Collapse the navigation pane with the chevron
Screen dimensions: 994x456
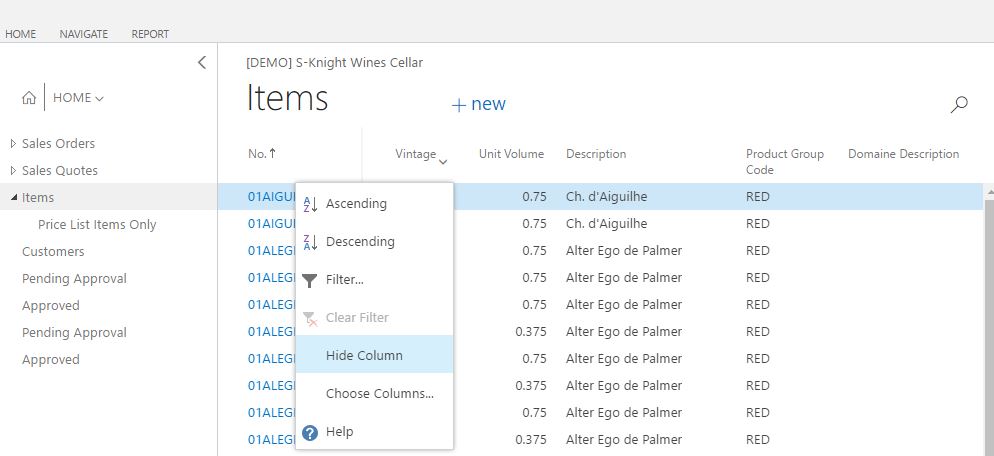coord(202,62)
